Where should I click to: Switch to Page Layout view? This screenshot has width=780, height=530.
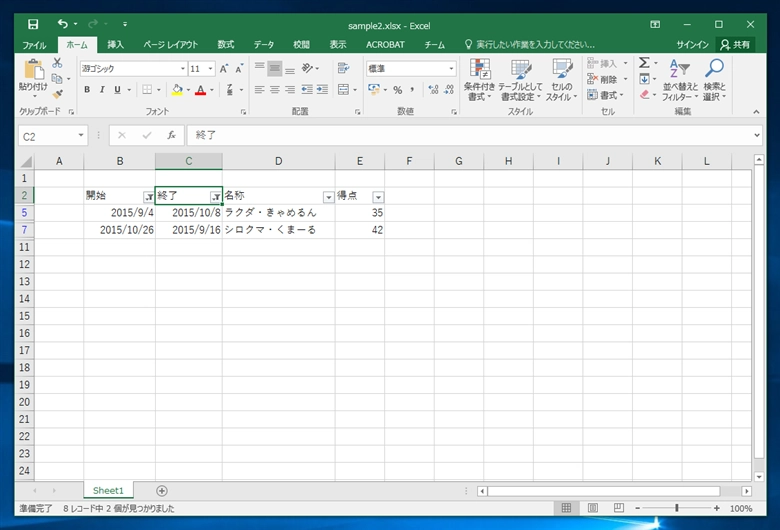coord(593,508)
